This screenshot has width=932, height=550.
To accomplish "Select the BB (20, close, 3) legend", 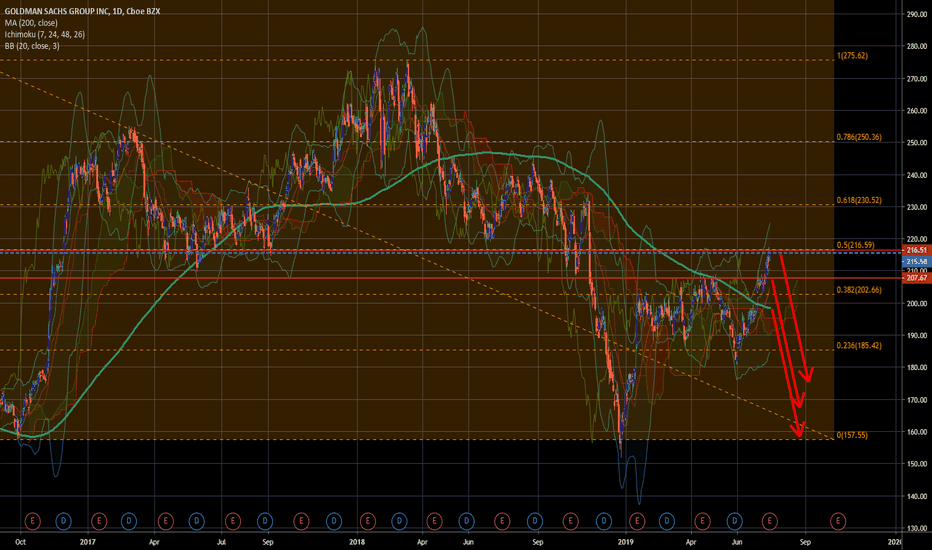I will coord(32,46).
